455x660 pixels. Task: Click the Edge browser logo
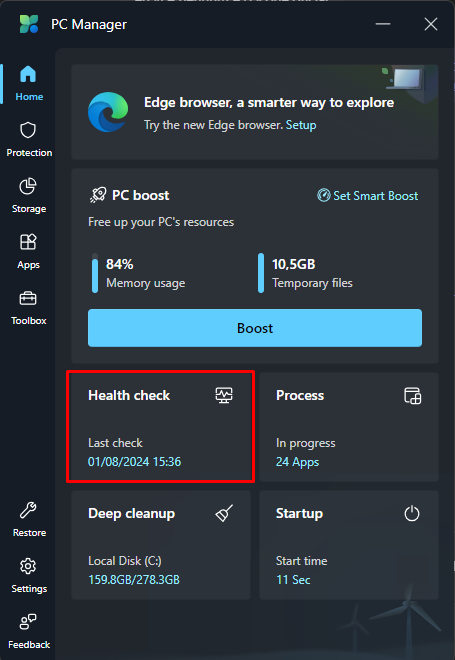pos(108,112)
